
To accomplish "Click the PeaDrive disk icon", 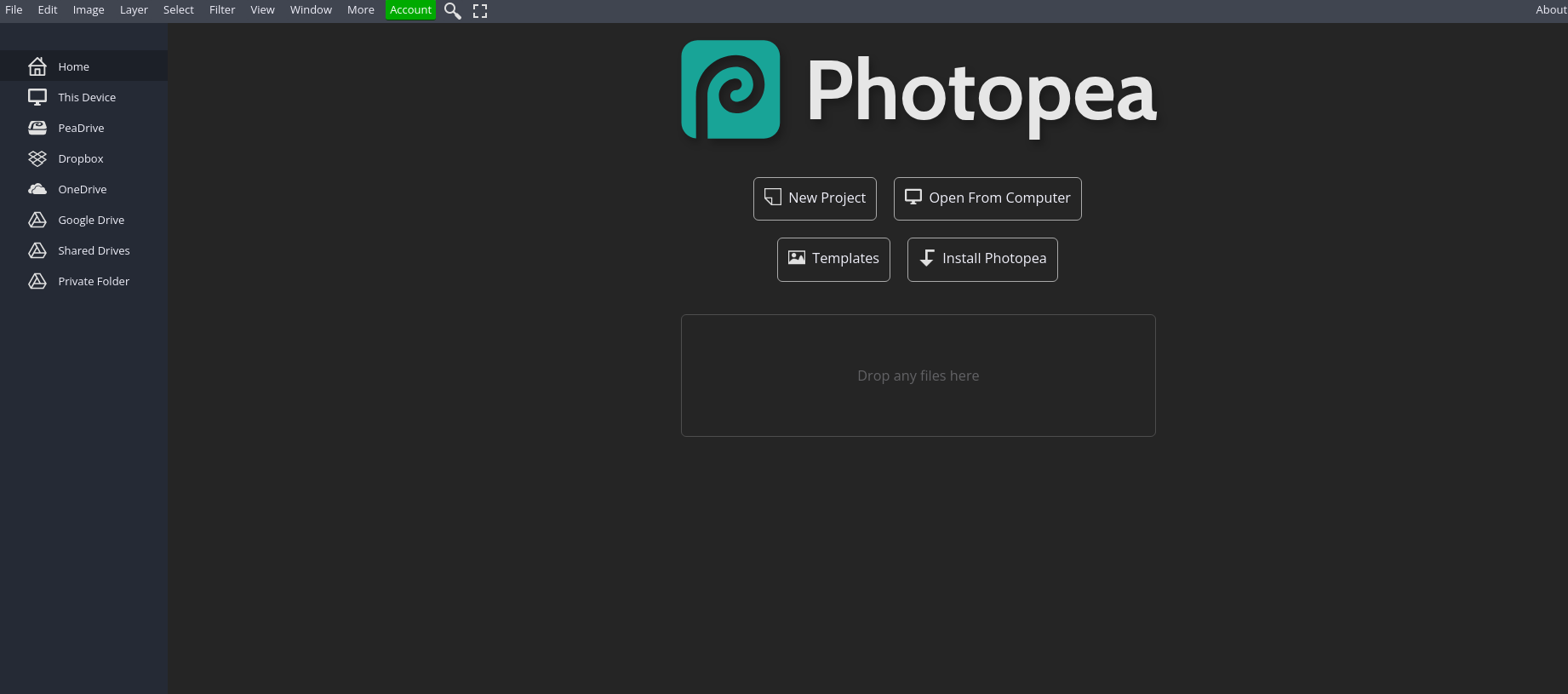I will (37, 128).
